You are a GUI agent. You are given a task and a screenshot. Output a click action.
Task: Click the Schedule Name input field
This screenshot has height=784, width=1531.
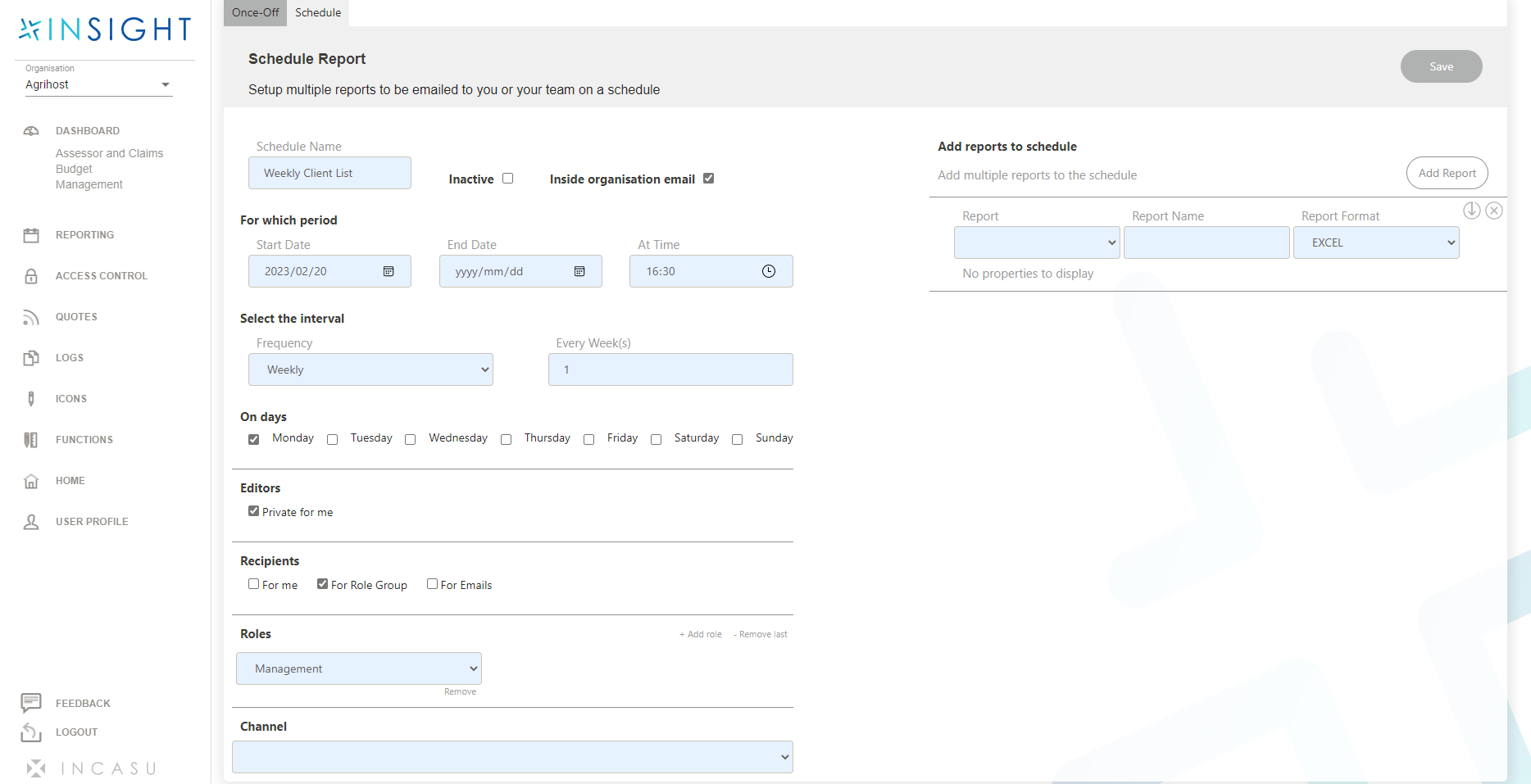(x=329, y=173)
